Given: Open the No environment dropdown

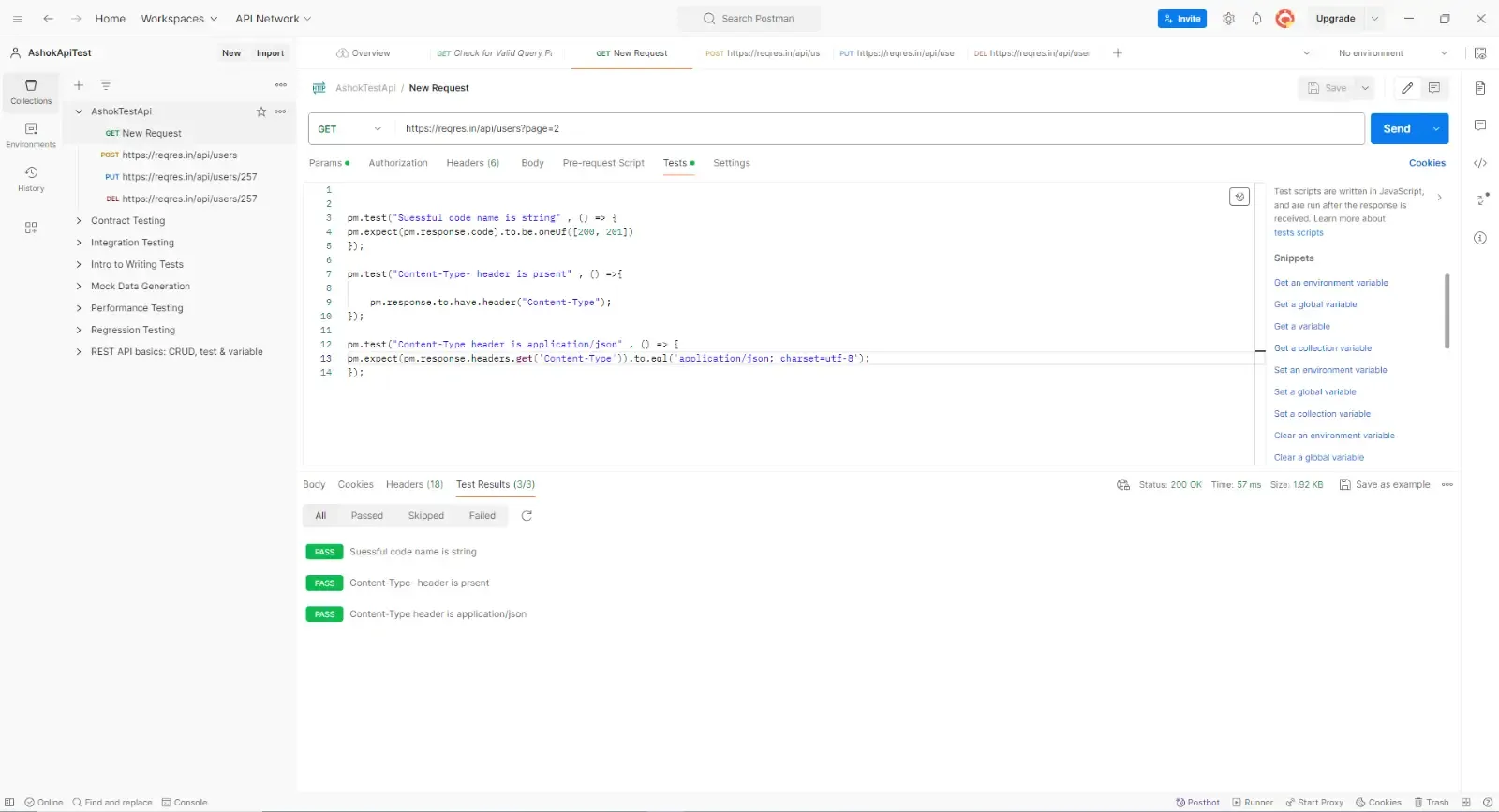Looking at the screenshot, I should 1393,53.
